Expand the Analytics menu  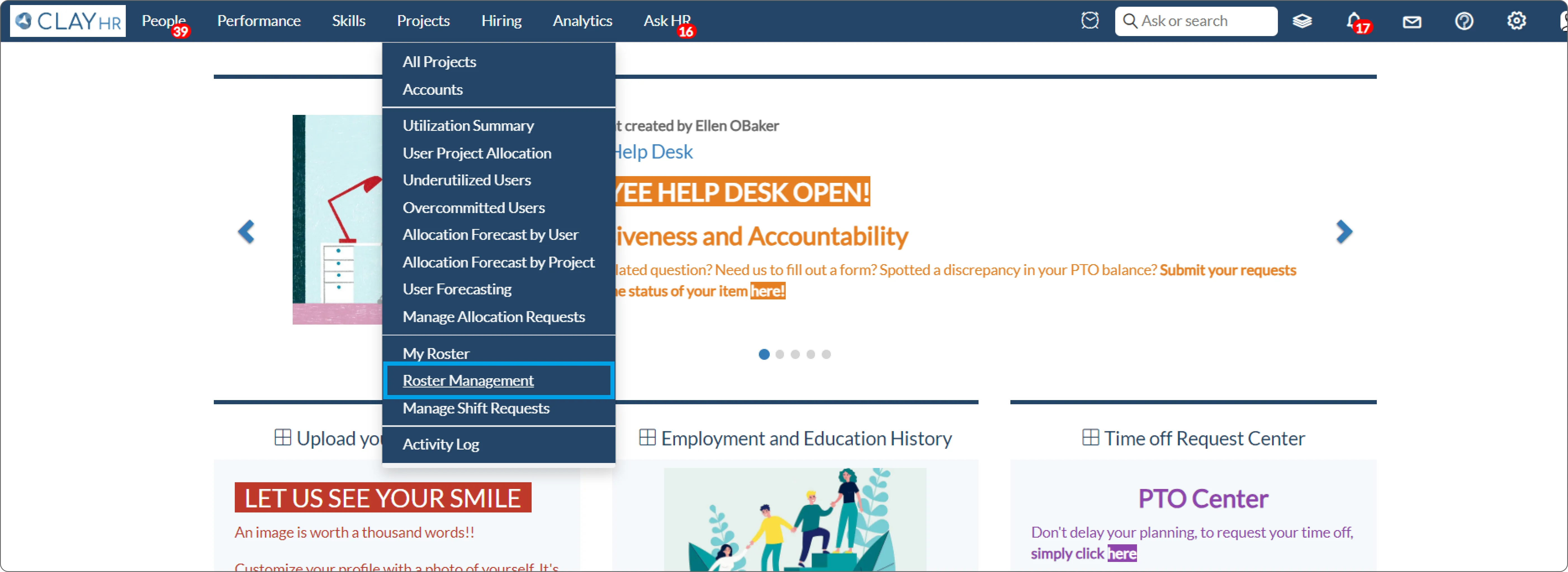tap(582, 21)
